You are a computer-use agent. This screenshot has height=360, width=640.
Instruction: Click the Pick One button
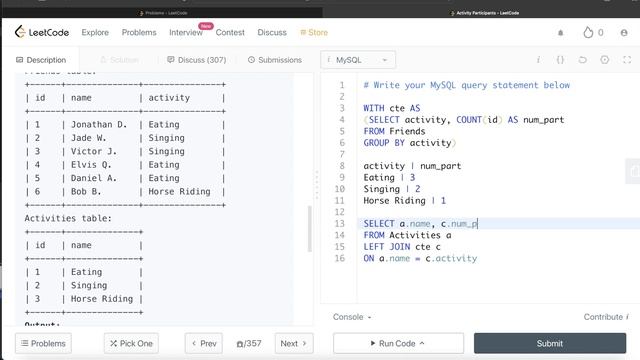coord(131,343)
